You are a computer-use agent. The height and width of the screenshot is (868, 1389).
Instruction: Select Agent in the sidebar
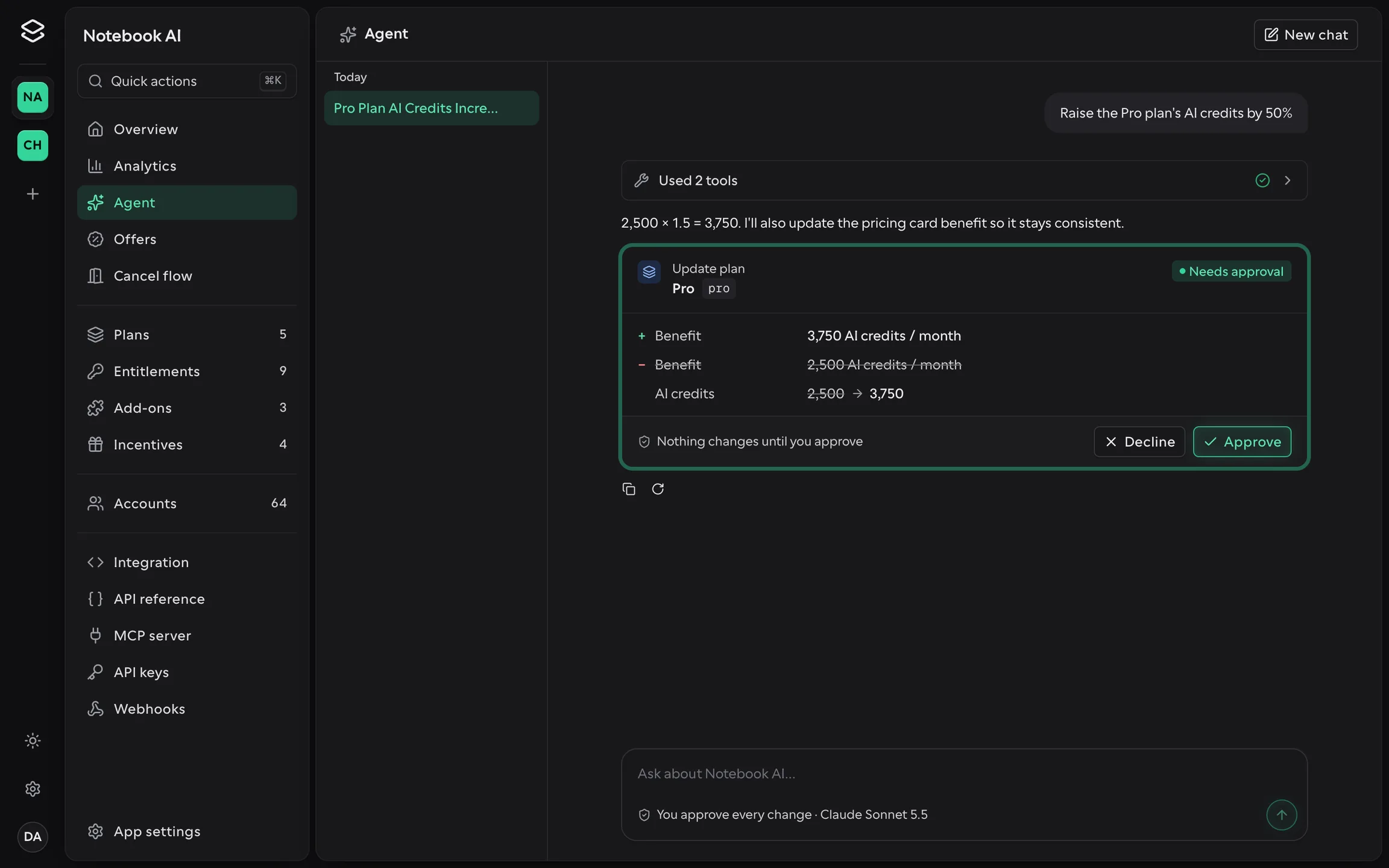click(187, 203)
